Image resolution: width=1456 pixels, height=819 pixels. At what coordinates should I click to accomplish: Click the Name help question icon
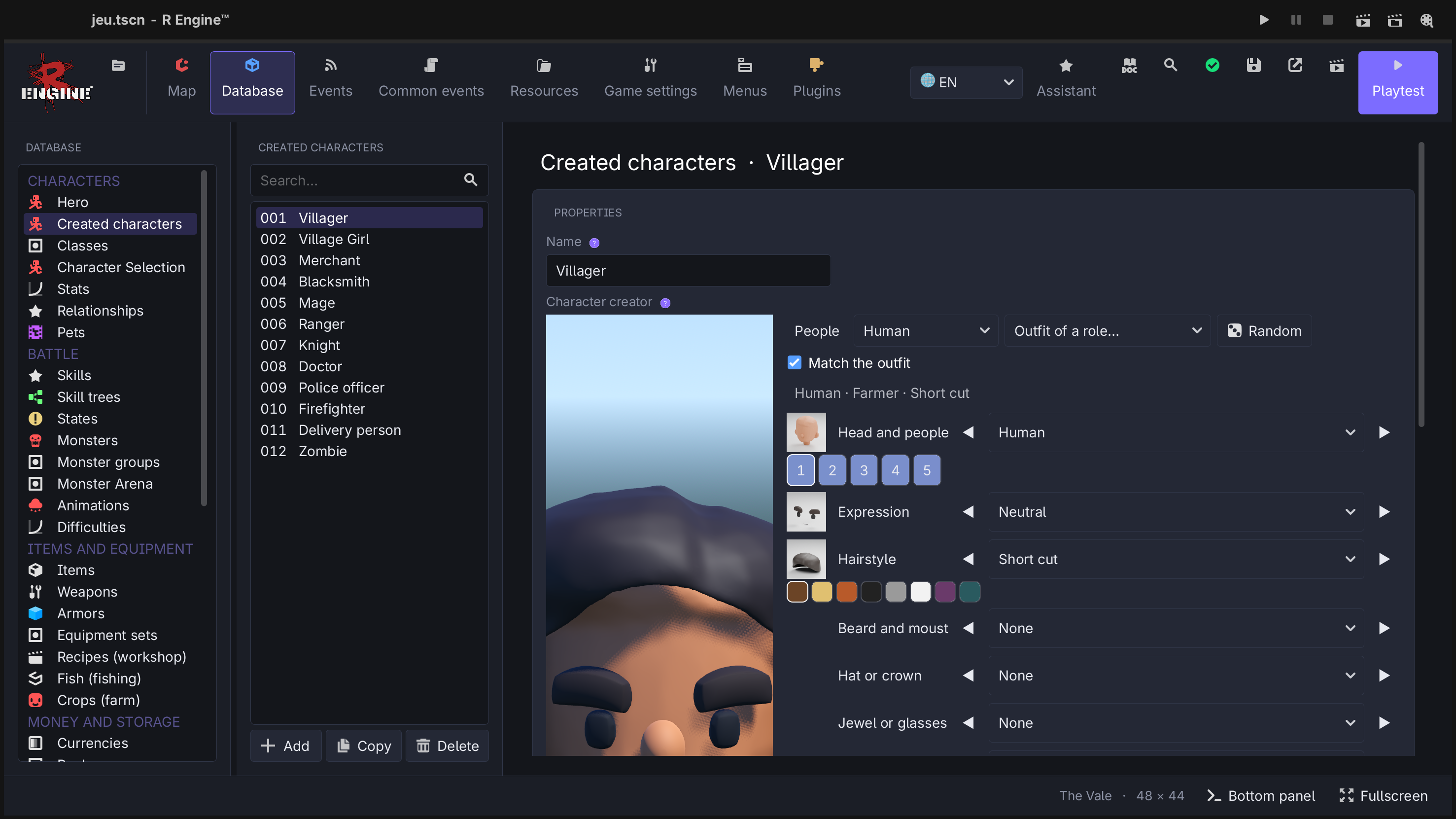click(x=594, y=243)
